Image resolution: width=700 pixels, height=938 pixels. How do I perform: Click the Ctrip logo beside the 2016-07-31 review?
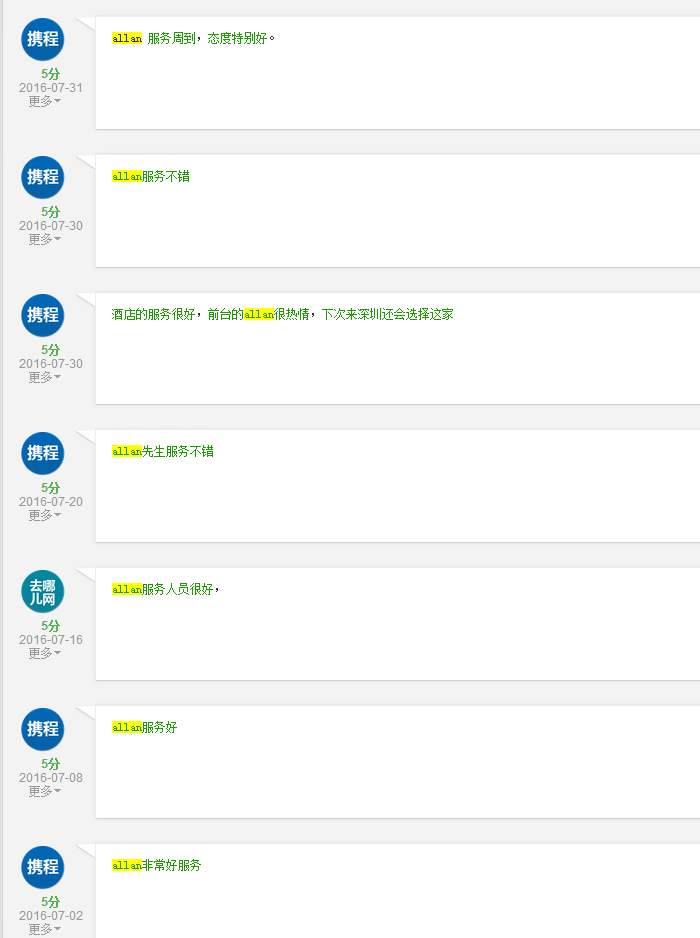coord(43,39)
